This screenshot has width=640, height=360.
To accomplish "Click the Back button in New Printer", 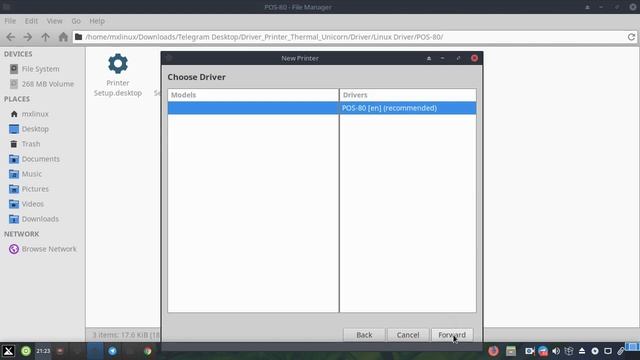I will click(x=364, y=335).
